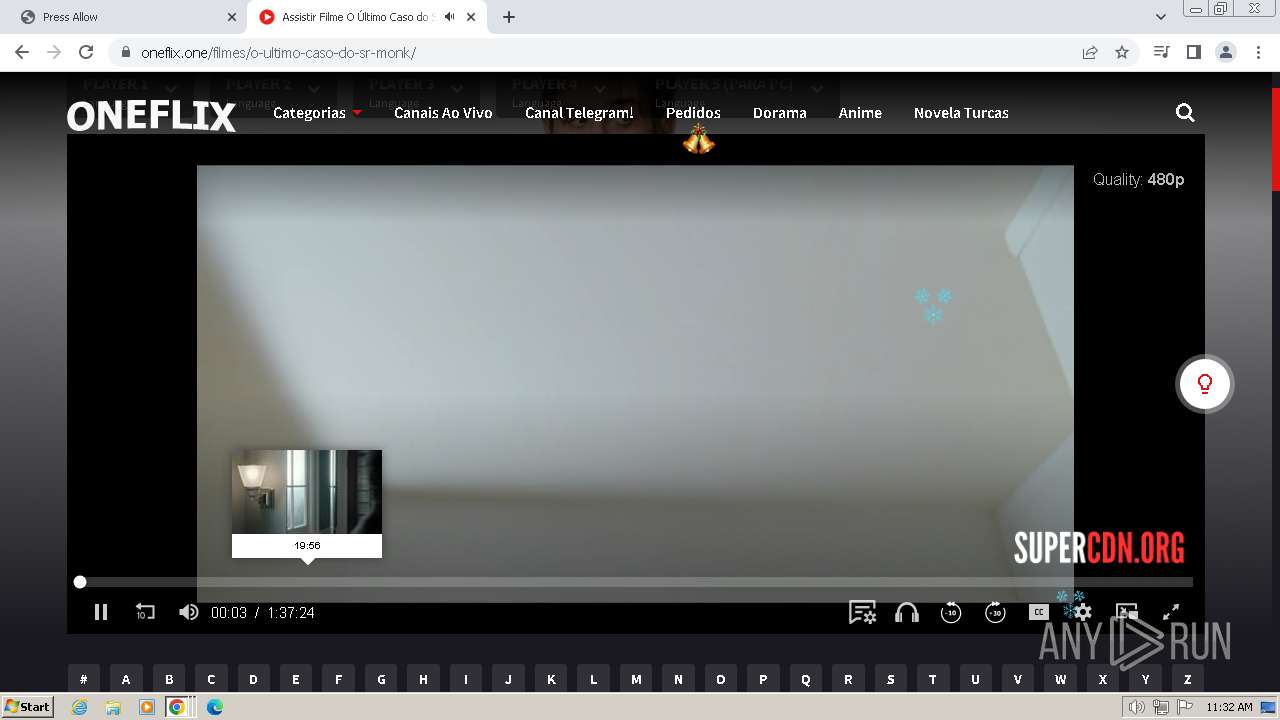1280x720 pixels.
Task: Close the Press Allow browser tab
Action: tap(232, 17)
